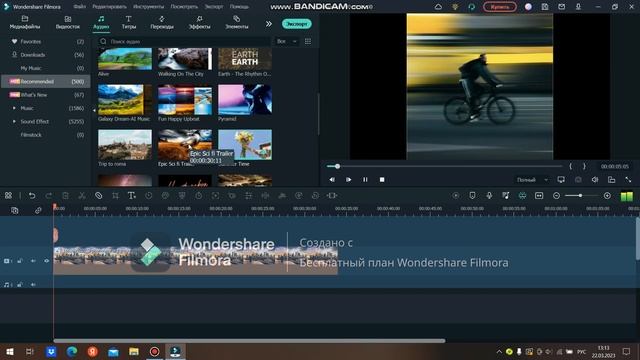Zoom out the timeline with minus icon
This screenshot has width=640, height=360.
556,196
